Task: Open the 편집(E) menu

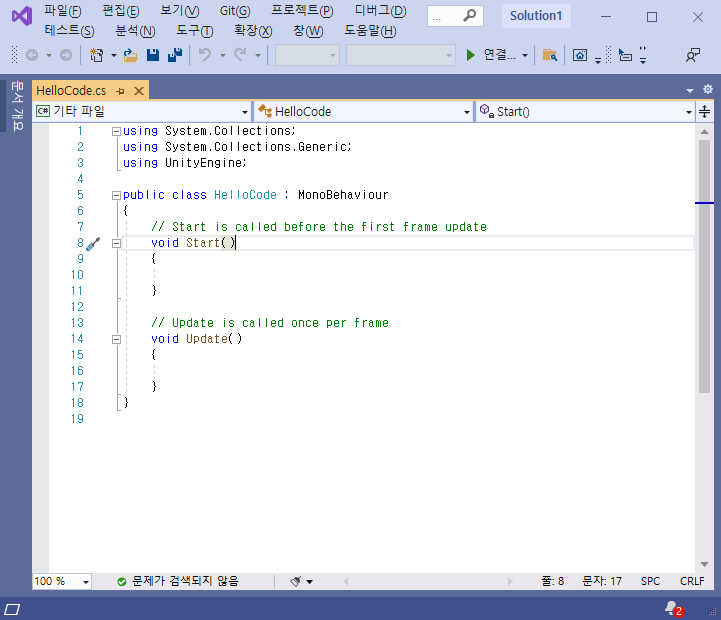Action: [x=121, y=11]
